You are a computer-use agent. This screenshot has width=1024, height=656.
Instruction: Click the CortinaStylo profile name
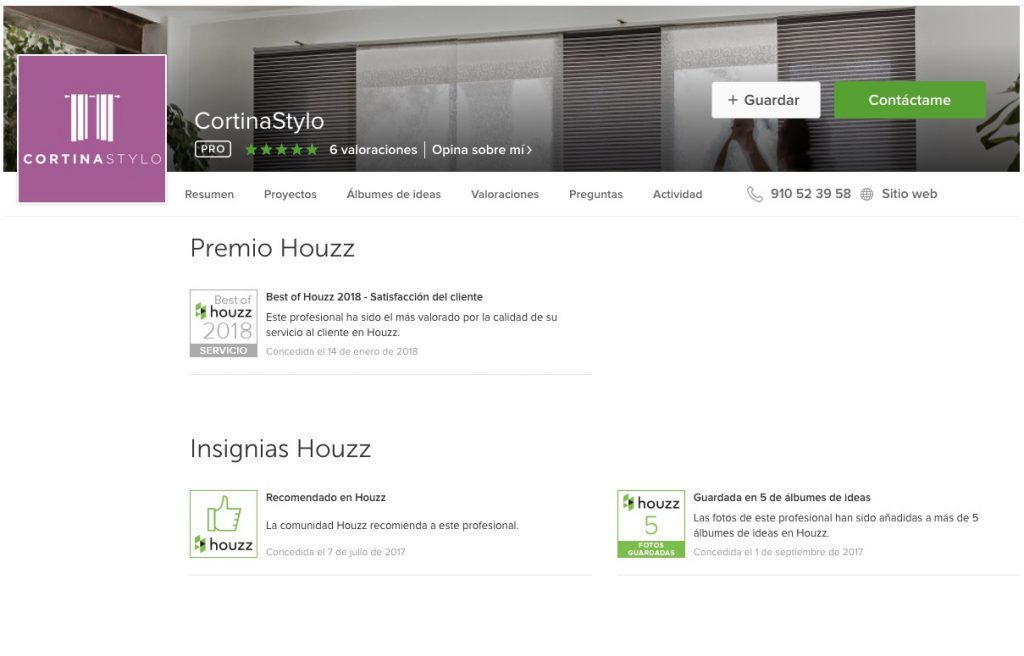click(x=259, y=121)
